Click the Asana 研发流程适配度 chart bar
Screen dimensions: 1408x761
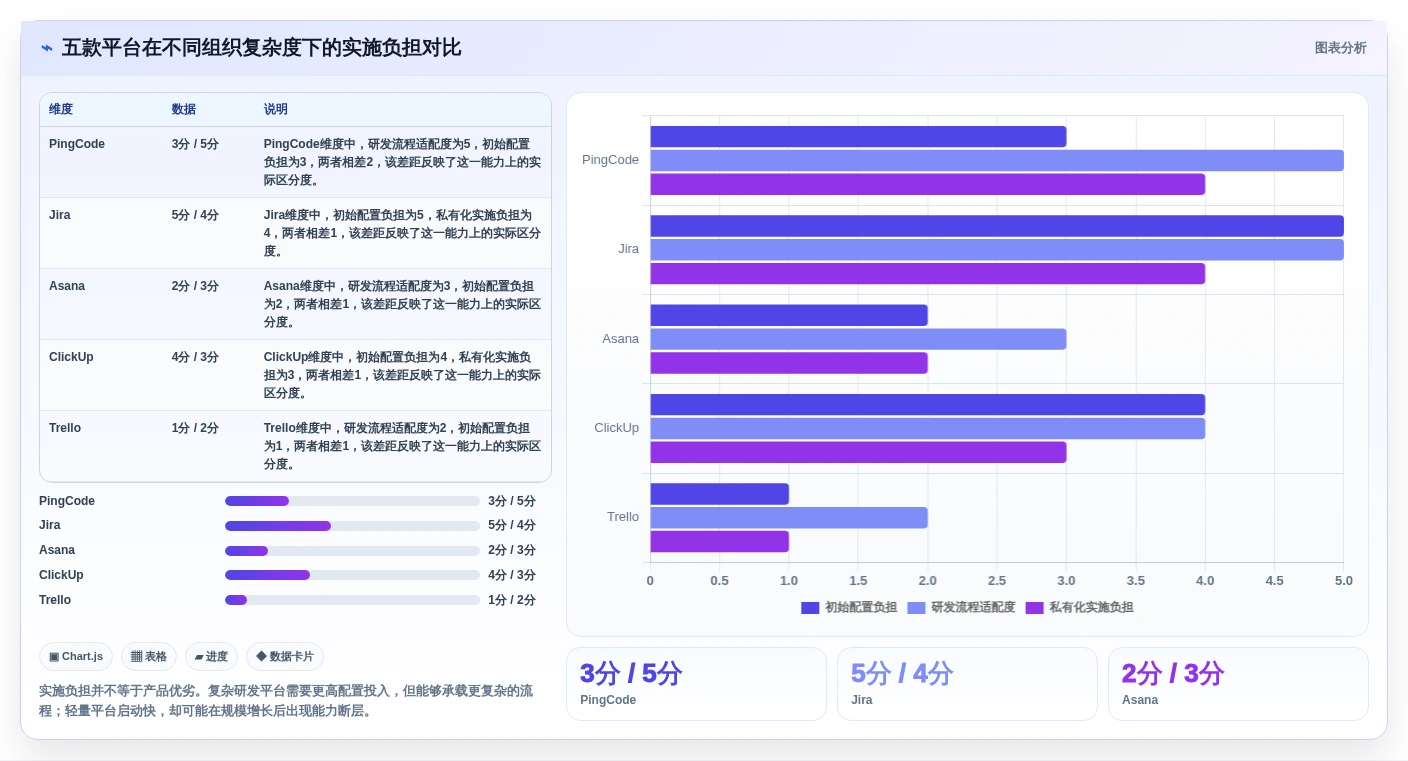click(858, 339)
